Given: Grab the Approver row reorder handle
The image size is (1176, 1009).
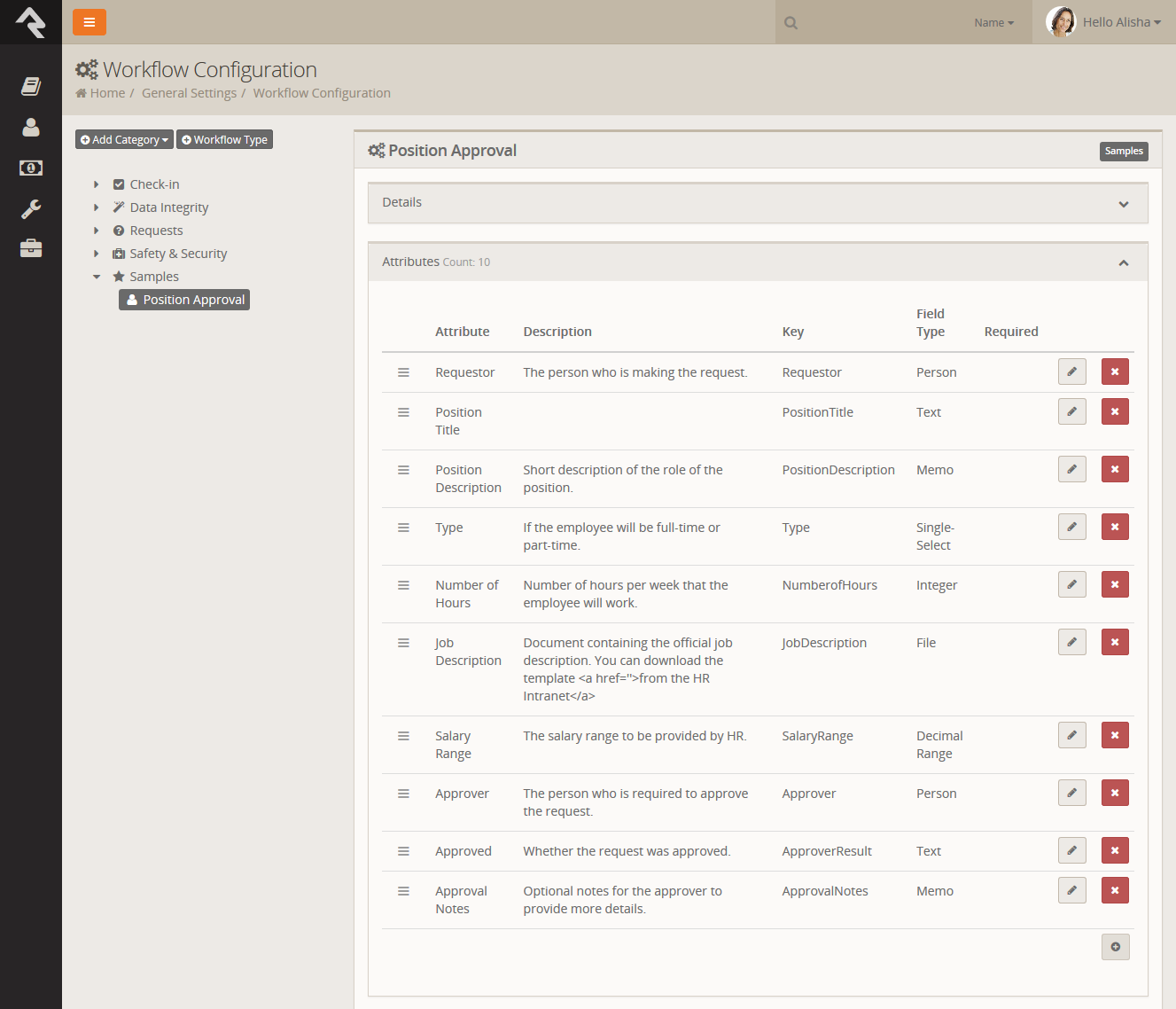Looking at the screenshot, I should point(403,794).
